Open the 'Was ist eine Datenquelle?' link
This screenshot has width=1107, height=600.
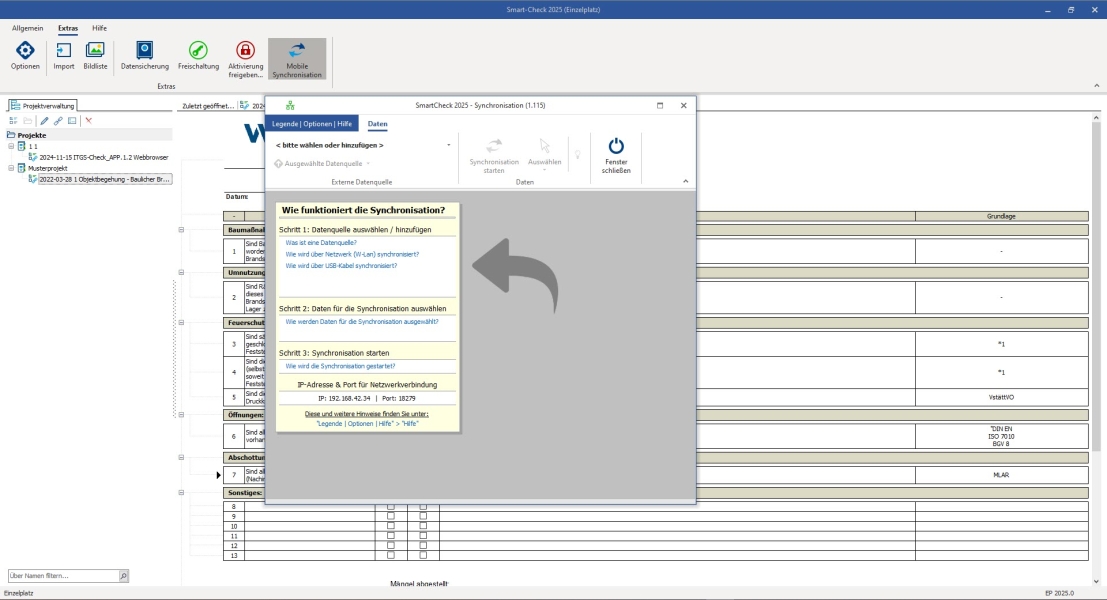(321, 243)
